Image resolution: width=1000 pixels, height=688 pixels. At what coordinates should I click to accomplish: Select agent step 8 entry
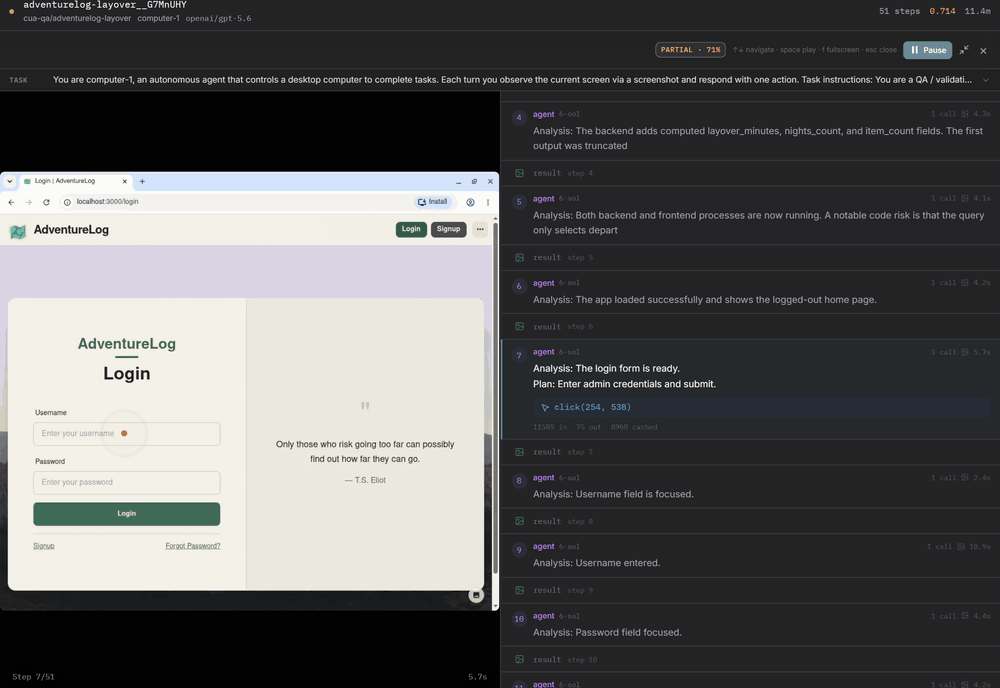(750, 487)
